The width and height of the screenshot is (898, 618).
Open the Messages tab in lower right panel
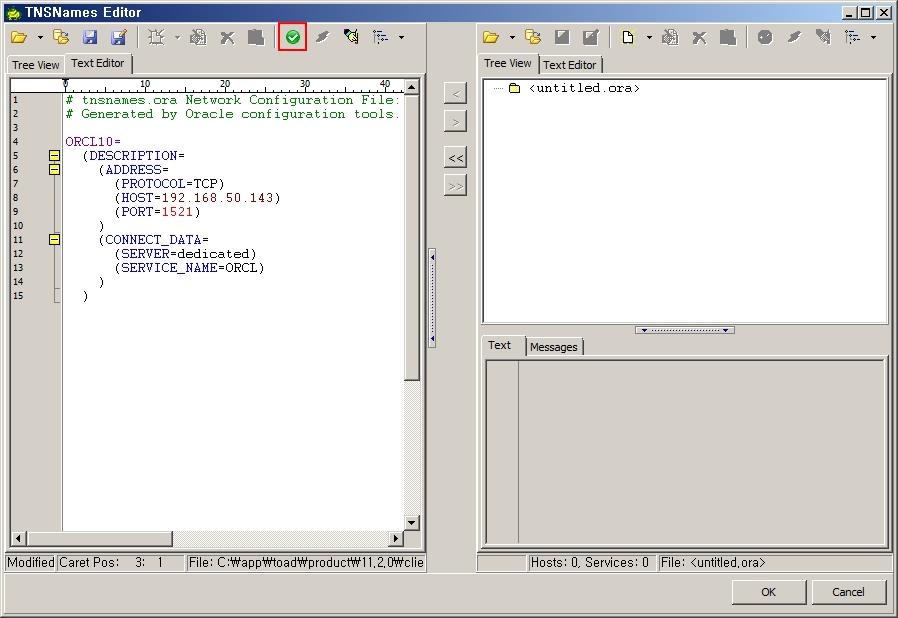click(x=553, y=347)
